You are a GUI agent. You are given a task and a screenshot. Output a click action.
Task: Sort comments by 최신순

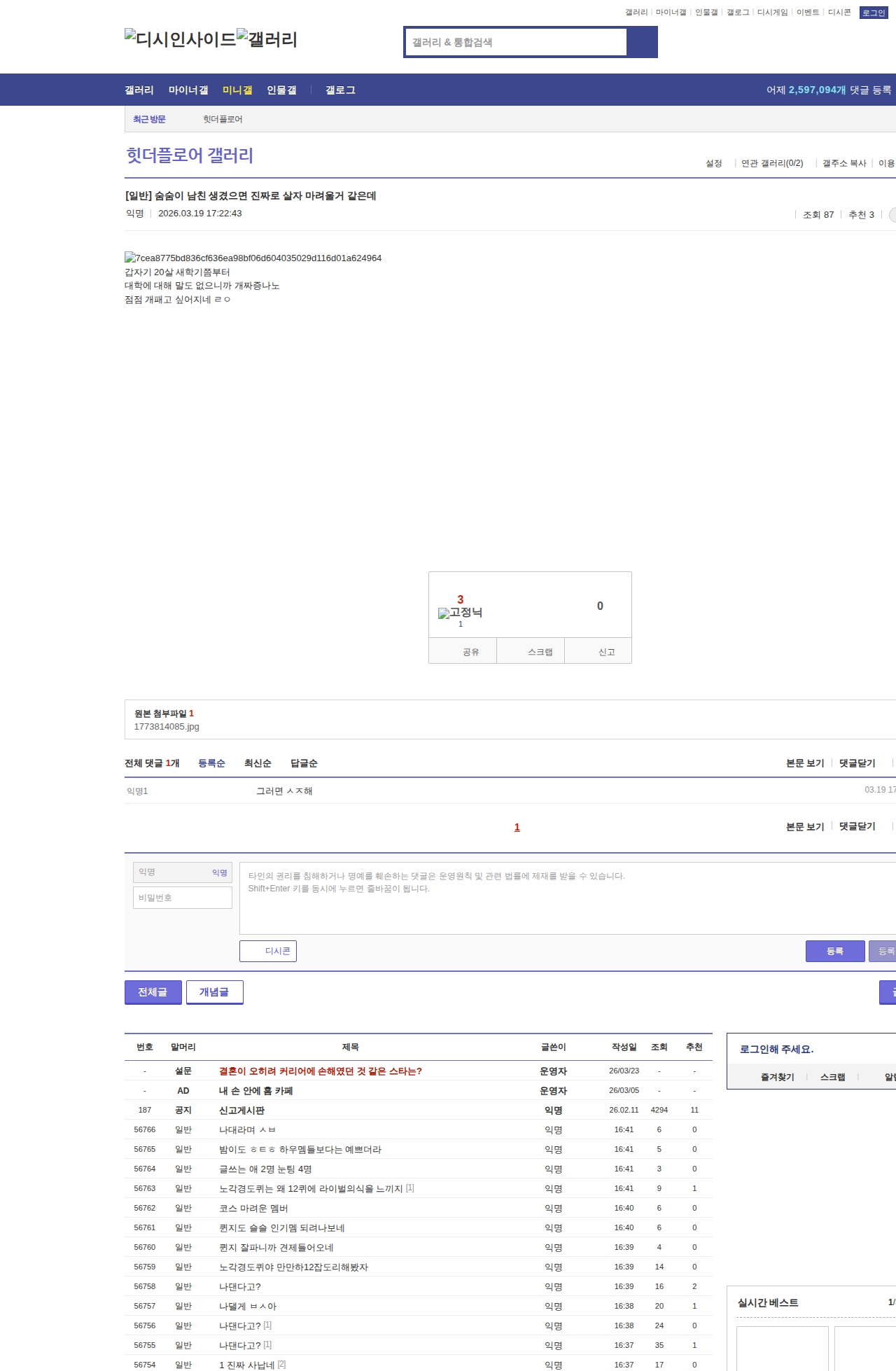tap(258, 763)
